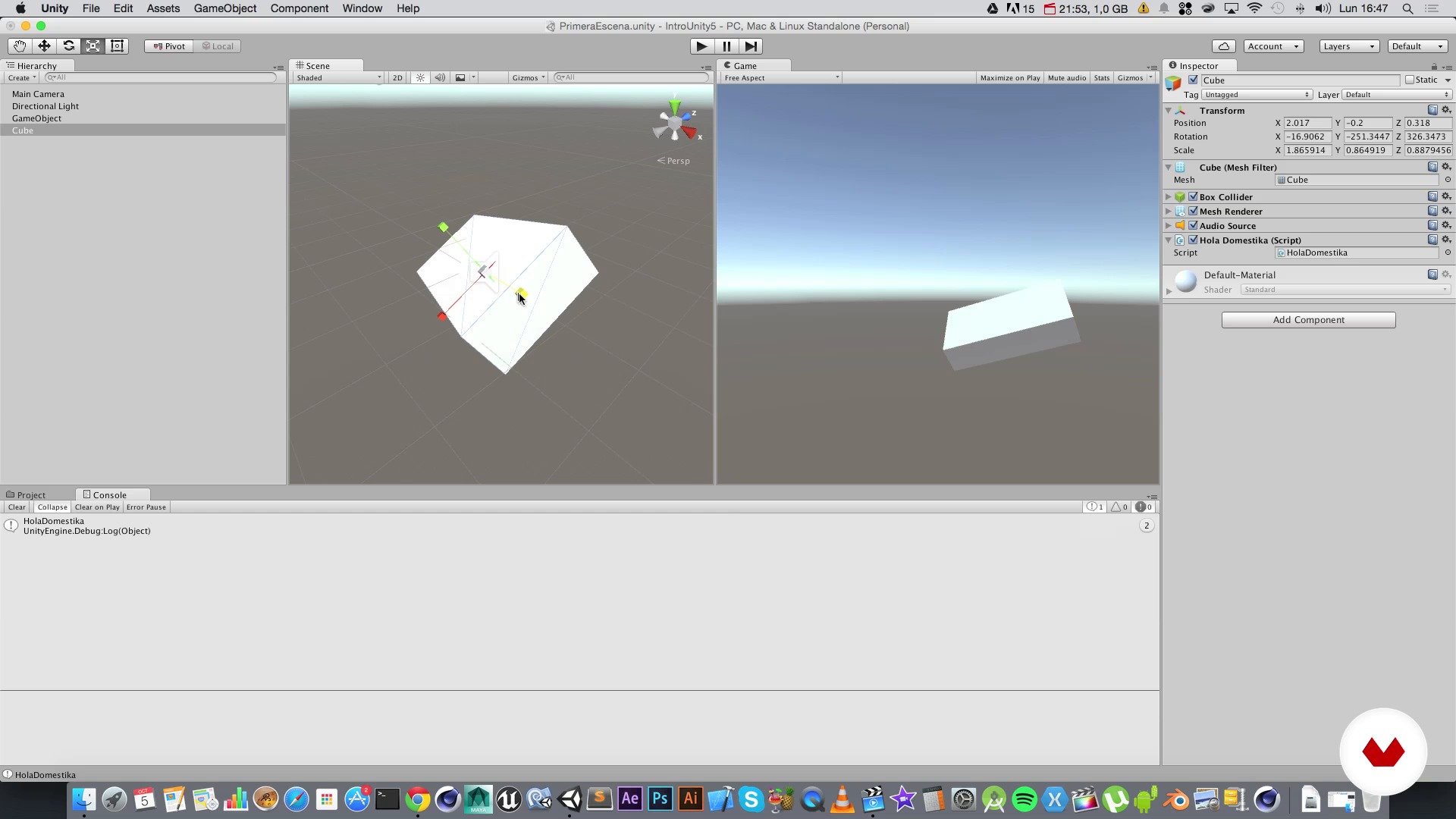The height and width of the screenshot is (819, 1456).
Task: Clear the Console messages
Action: tap(16, 507)
